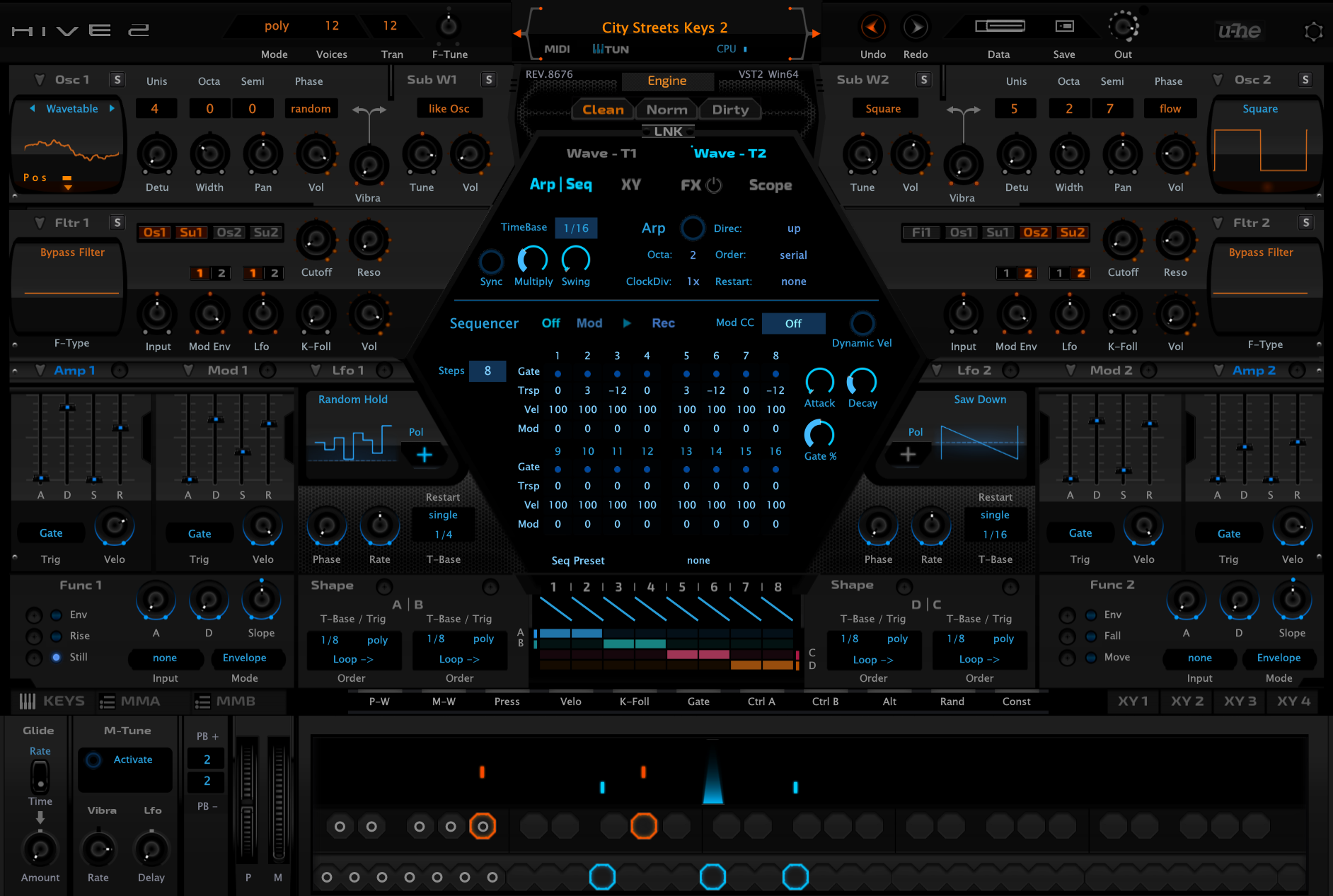
Task: Open the Osc 1 Phase random dropdown
Action: 311,109
